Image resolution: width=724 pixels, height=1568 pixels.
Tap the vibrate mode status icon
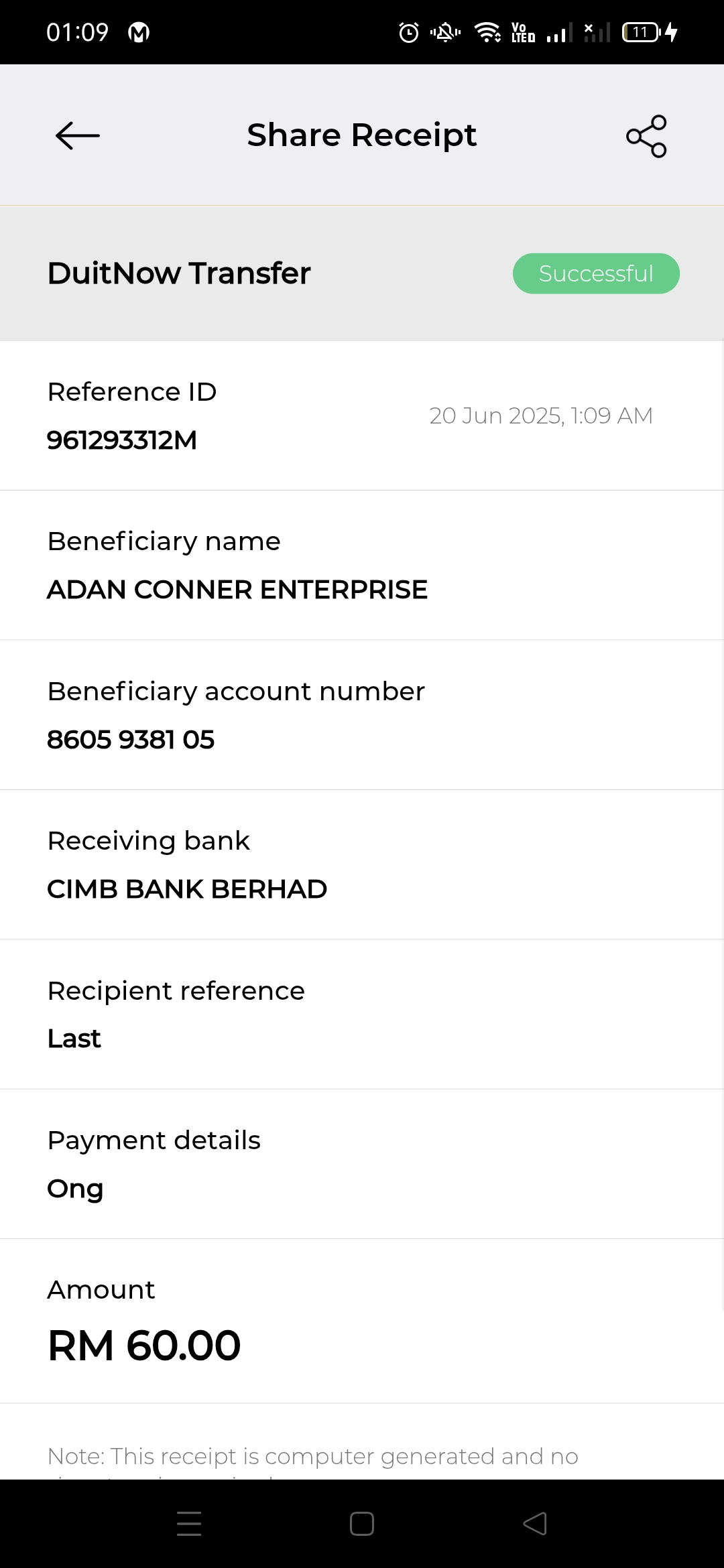(445, 32)
